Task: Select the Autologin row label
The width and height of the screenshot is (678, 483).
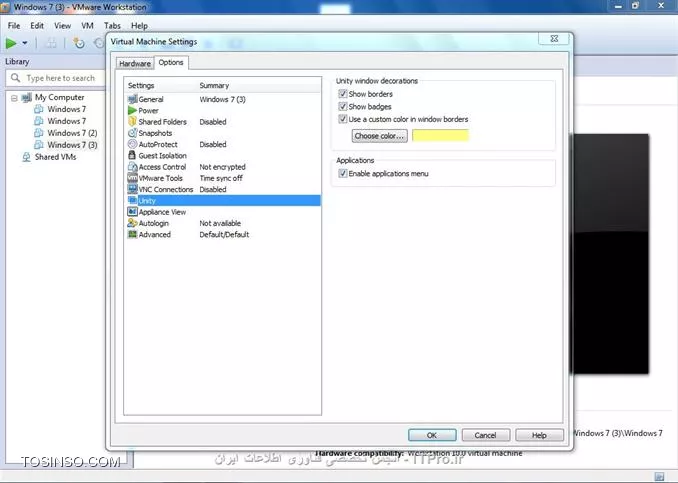Action: coord(154,223)
